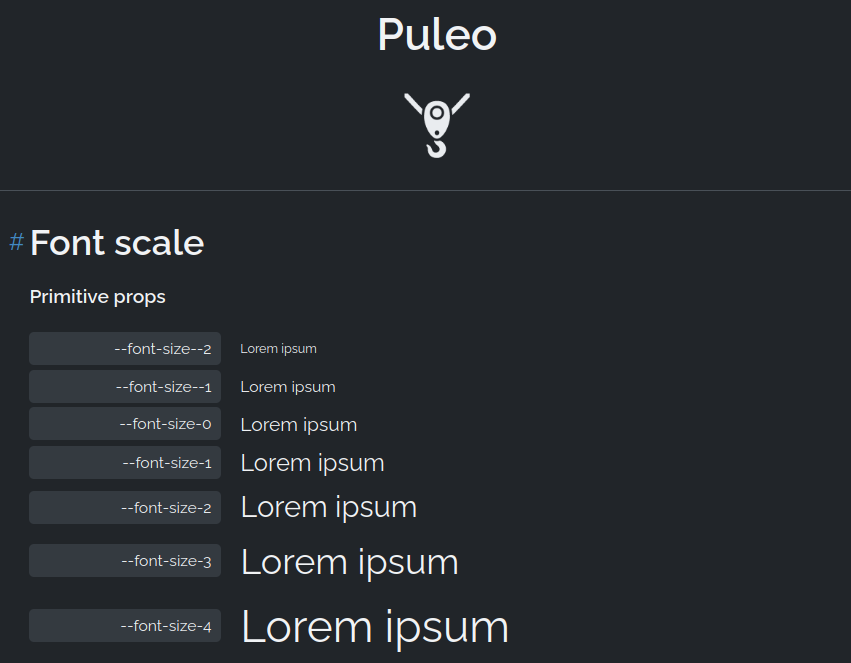
Task: Click the Lorem ipsum sample for --font-size-0
Action: tap(299, 425)
